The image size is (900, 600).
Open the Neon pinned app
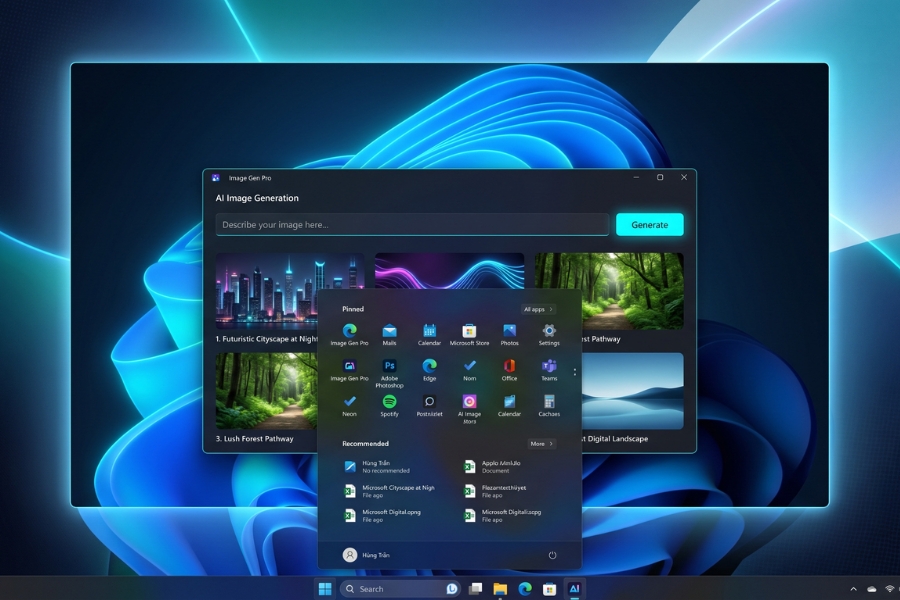[x=349, y=406]
